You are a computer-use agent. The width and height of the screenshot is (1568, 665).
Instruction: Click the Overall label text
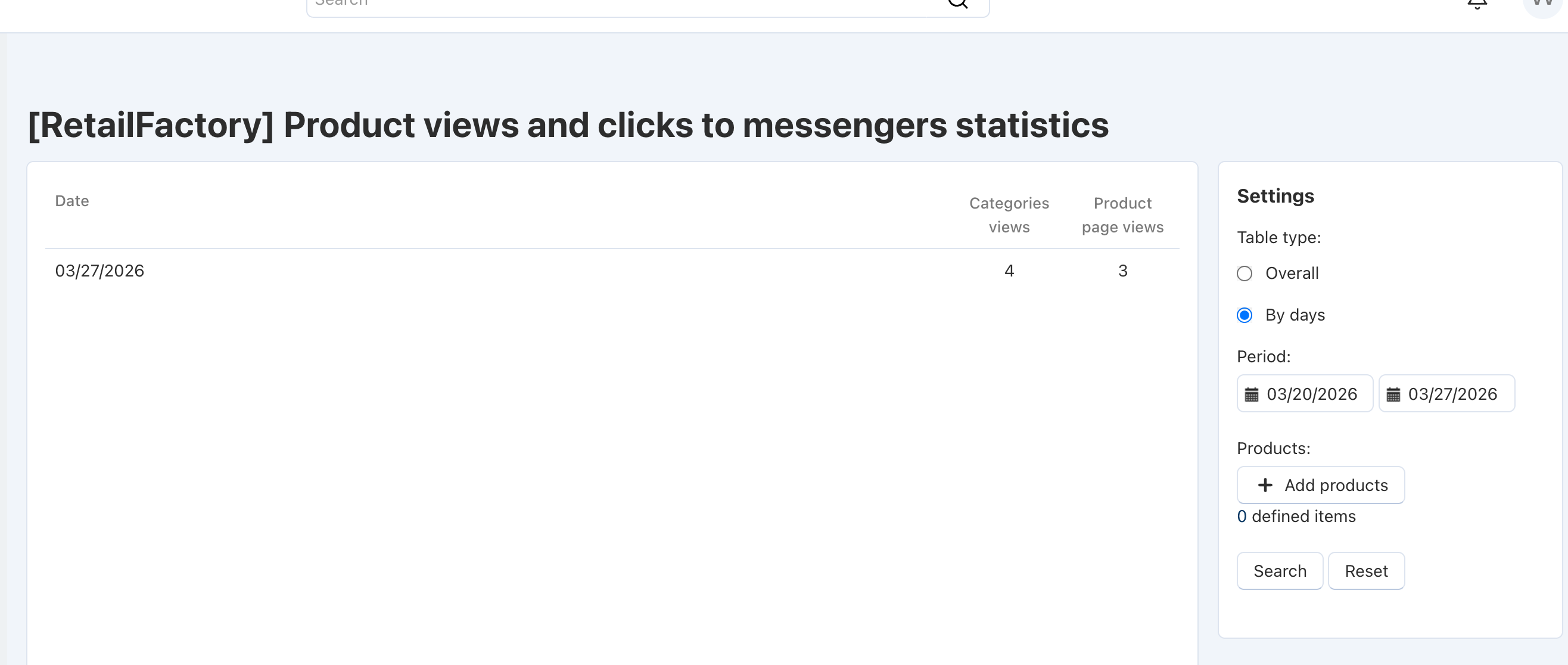coord(1292,274)
